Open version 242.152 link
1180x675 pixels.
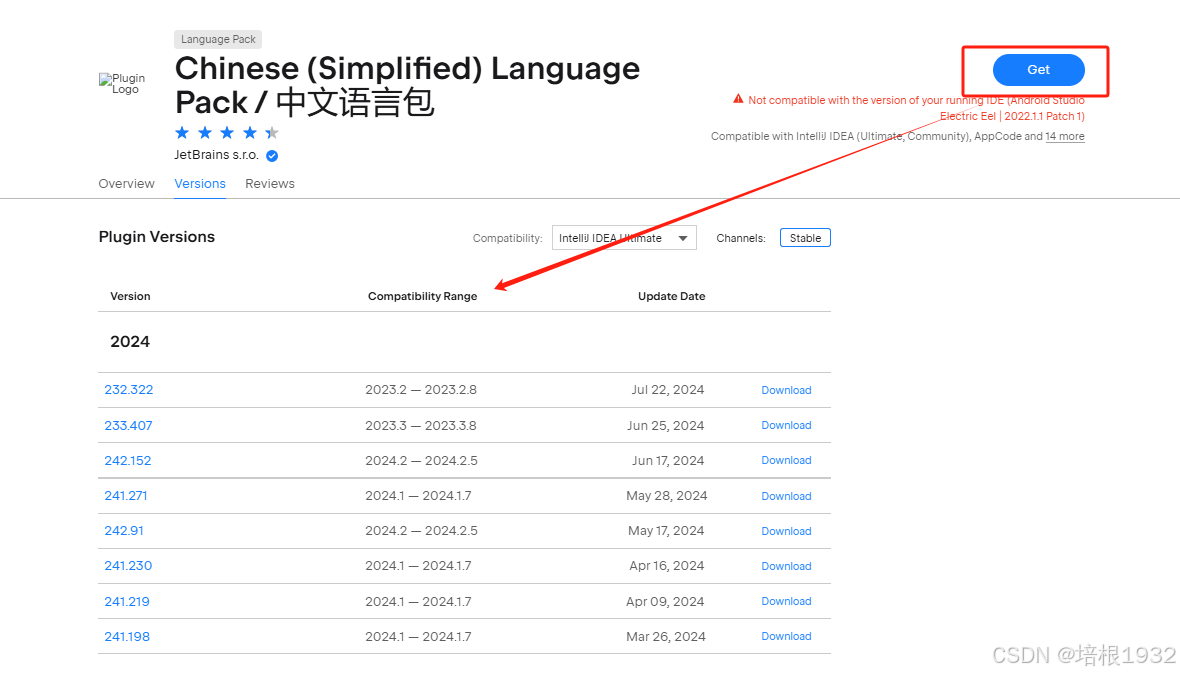click(128, 461)
